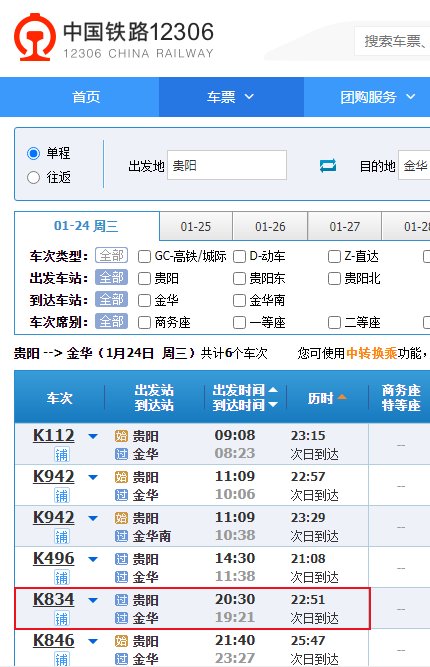The width and height of the screenshot is (430, 667).
Task: Check 贵阳东 departure station
Action: pos(239,279)
